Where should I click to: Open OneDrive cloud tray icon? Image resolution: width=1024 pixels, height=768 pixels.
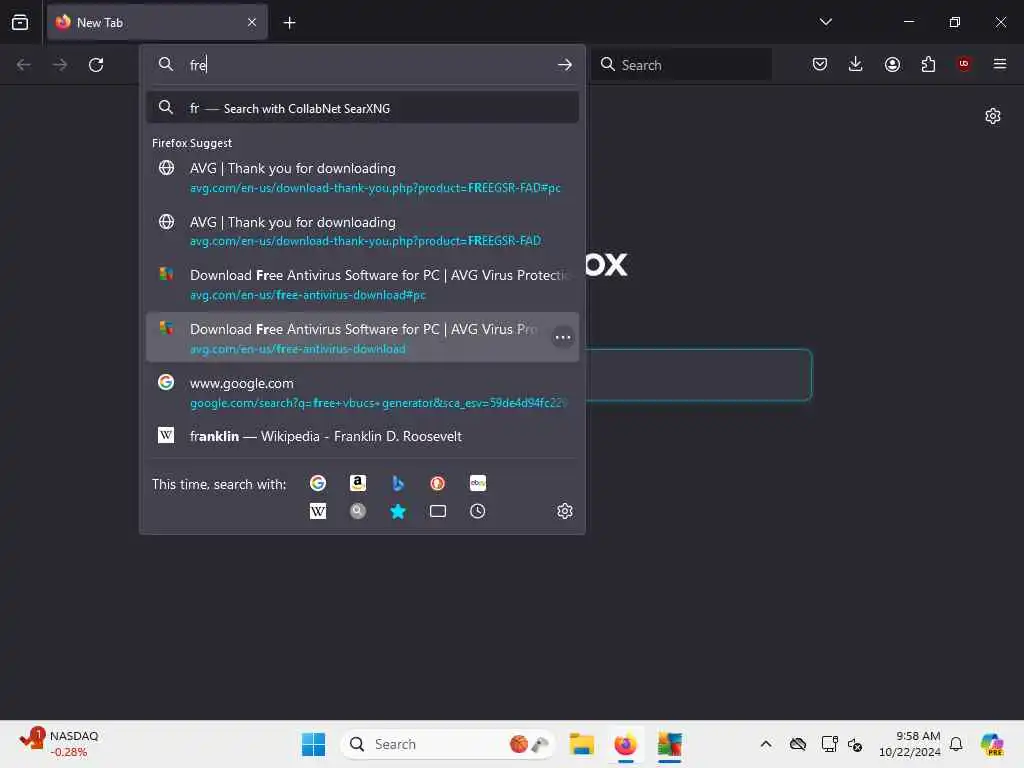pos(797,744)
